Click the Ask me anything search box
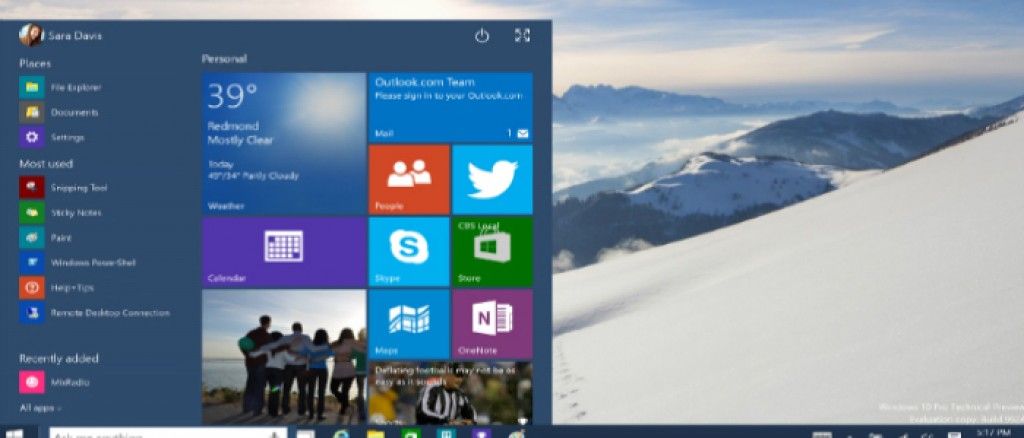The image size is (1024, 438). (x=168, y=433)
